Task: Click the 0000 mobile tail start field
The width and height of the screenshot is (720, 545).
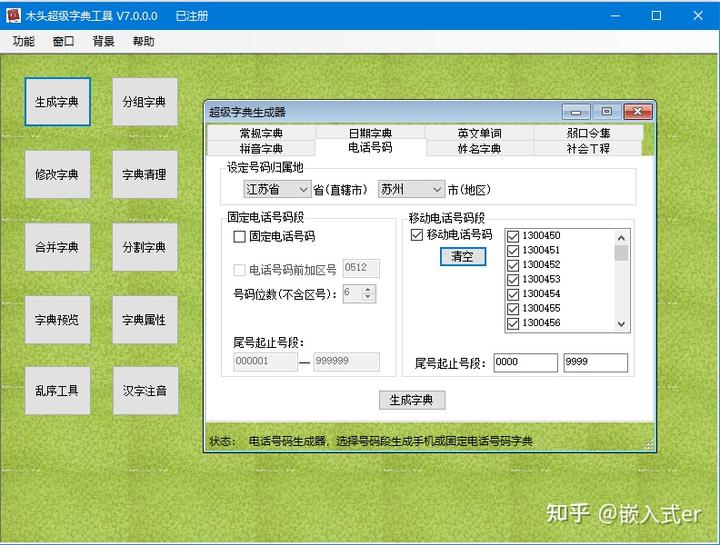Action: [x=526, y=362]
